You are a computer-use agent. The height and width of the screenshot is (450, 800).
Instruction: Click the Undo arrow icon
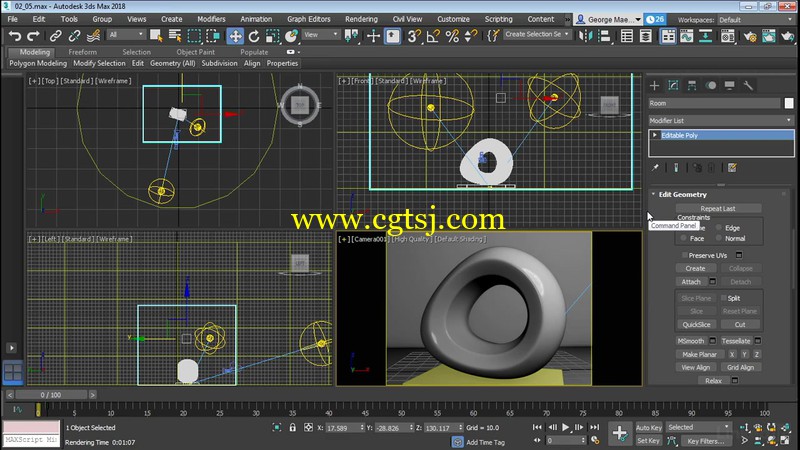pos(14,36)
